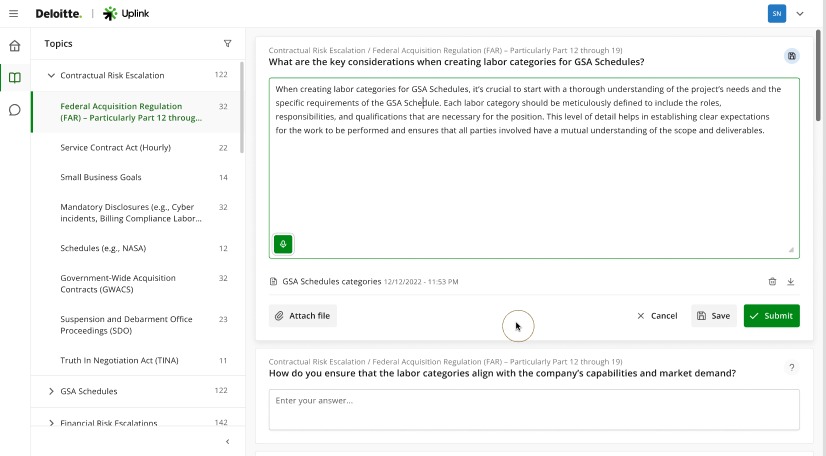Start voice dictation with the microphone button

coord(283,244)
